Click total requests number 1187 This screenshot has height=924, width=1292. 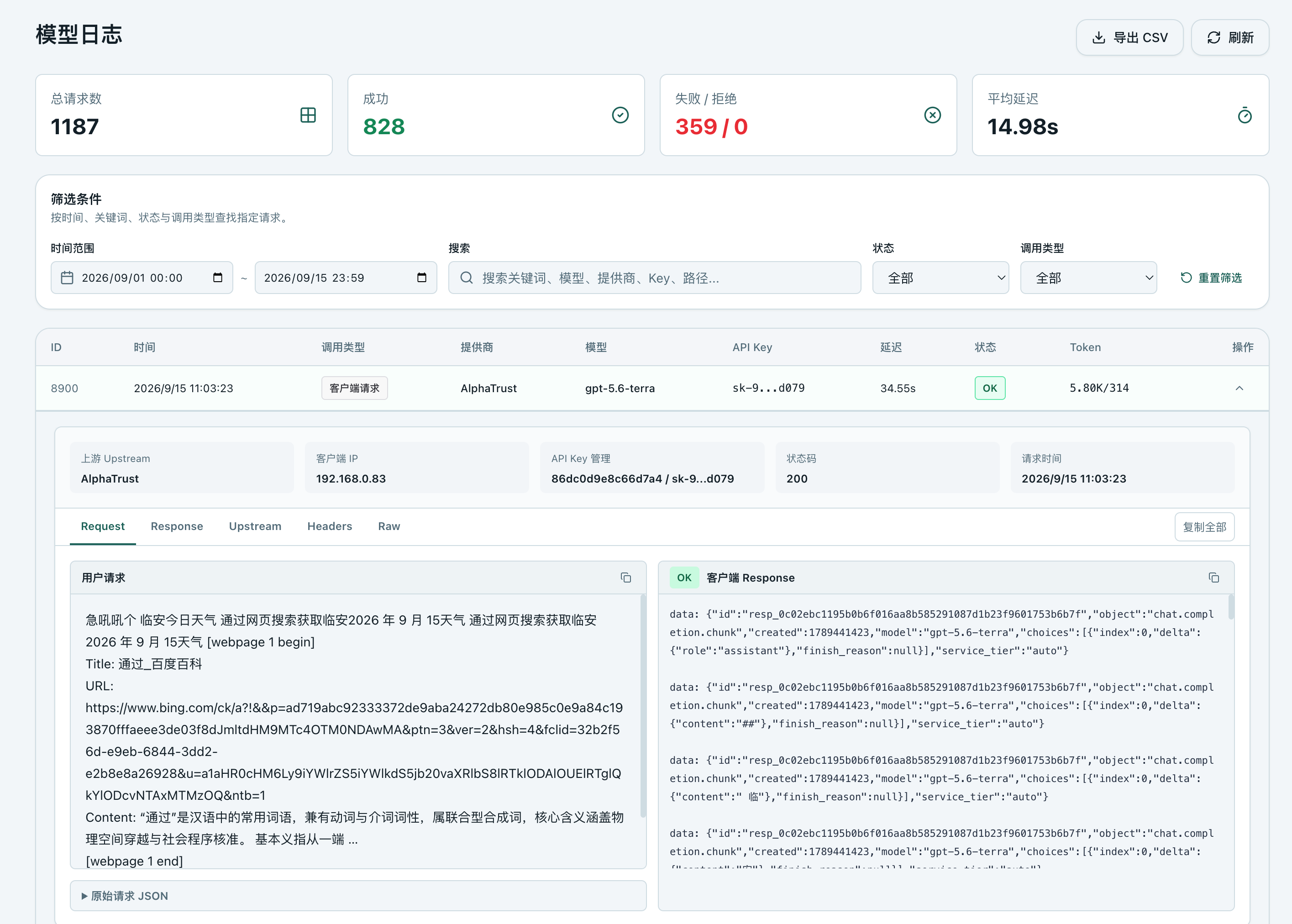(74, 126)
